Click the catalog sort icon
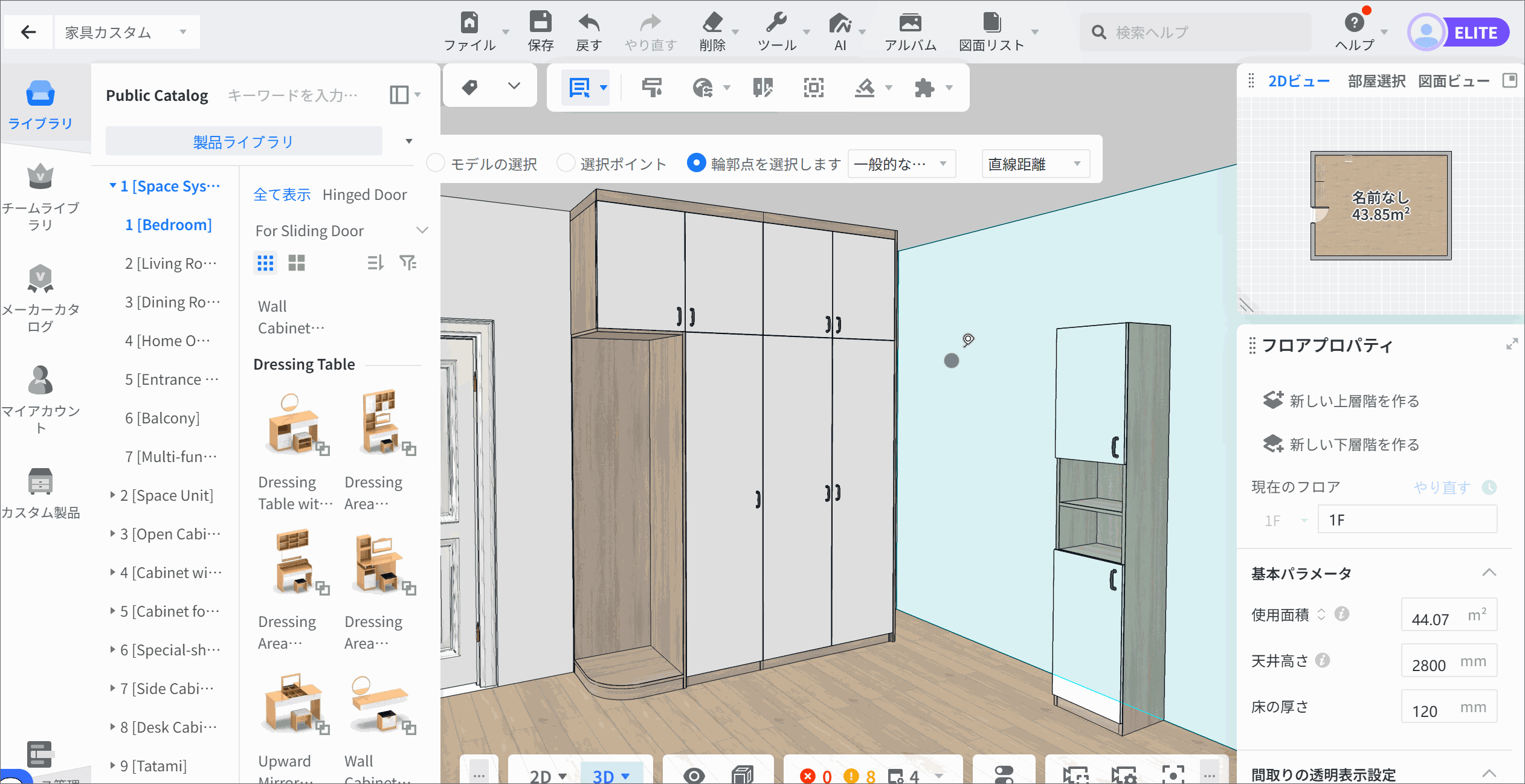This screenshot has height=784, width=1525. (x=375, y=263)
